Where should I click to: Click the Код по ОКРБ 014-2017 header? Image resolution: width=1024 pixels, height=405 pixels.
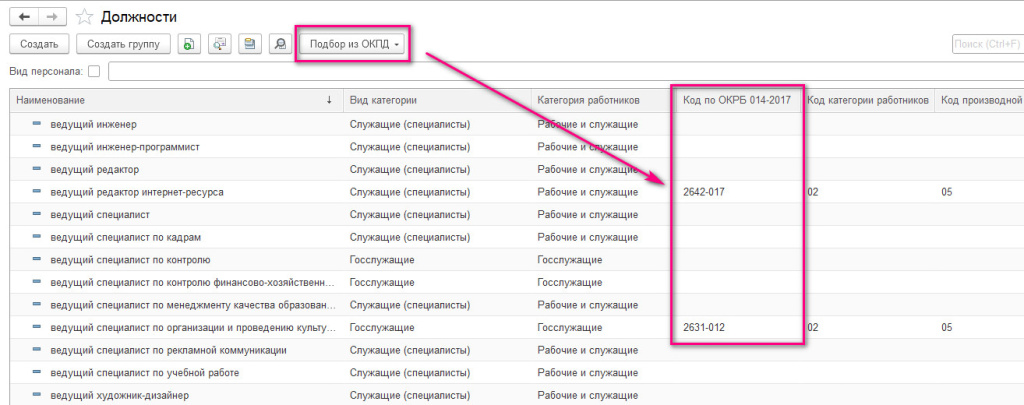736,100
